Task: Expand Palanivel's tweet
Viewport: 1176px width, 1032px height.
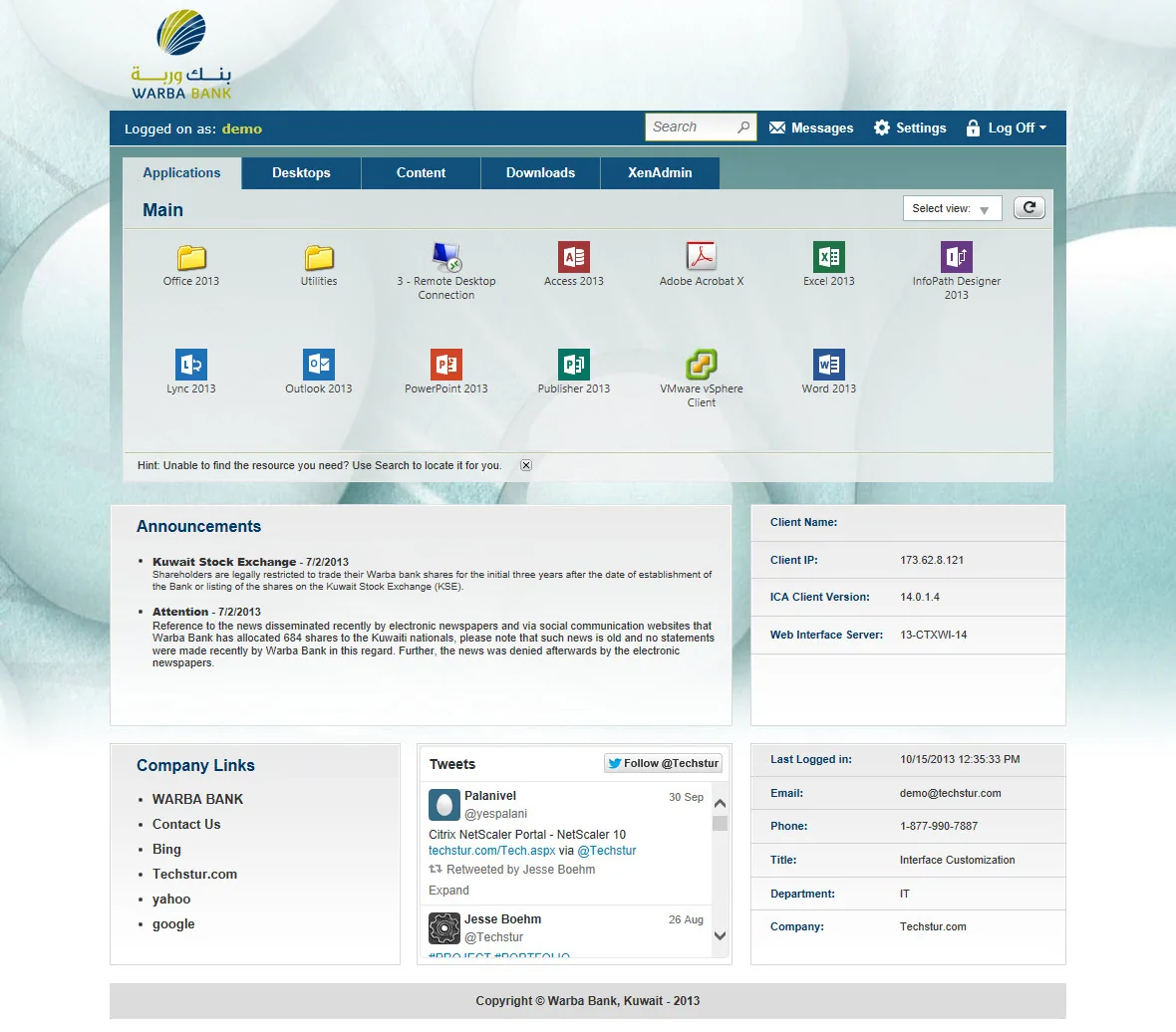Action: click(x=448, y=891)
